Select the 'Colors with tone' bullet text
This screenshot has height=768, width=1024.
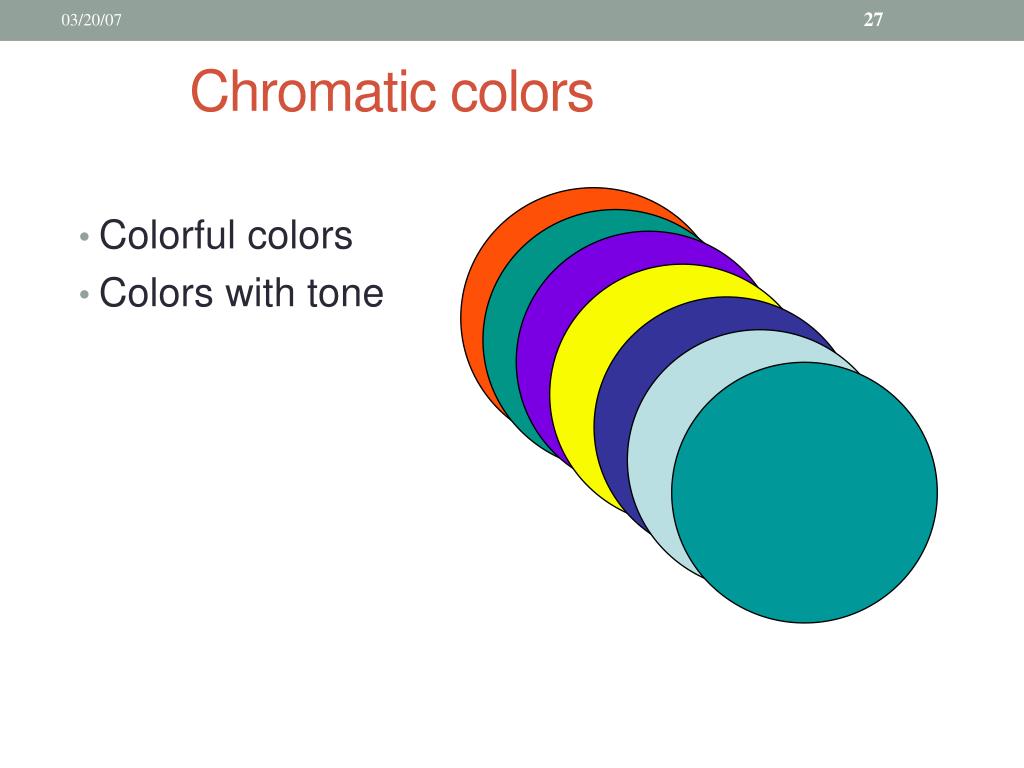tap(241, 293)
